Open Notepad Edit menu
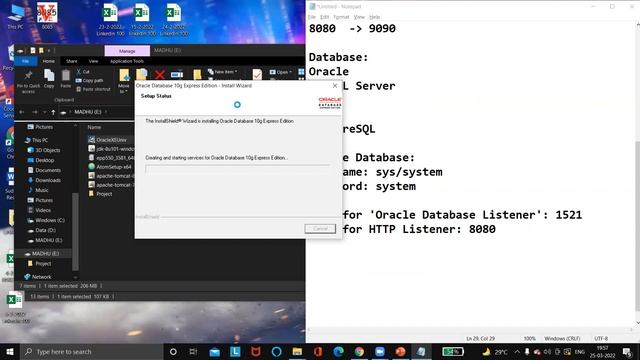Image resolution: width=640 pixels, height=360 pixels. (324, 17)
